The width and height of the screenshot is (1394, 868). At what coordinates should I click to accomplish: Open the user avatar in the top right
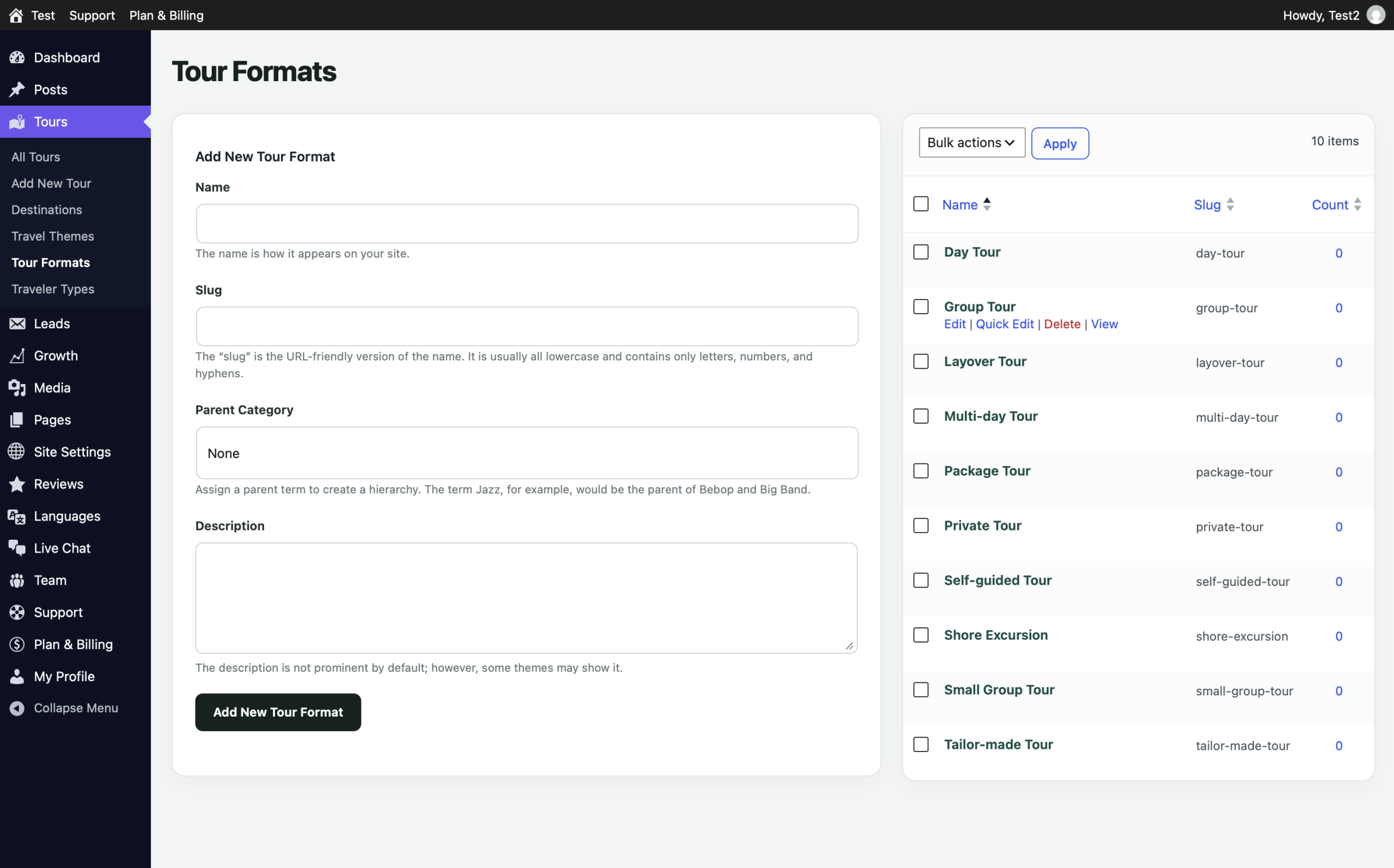point(1375,15)
